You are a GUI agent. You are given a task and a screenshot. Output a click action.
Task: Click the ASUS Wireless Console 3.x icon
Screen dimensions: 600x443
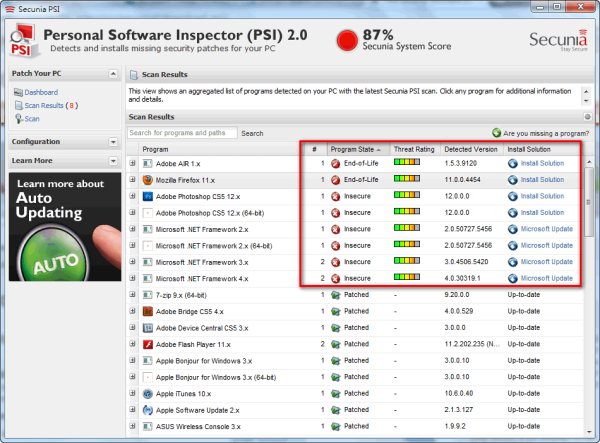pos(147,426)
